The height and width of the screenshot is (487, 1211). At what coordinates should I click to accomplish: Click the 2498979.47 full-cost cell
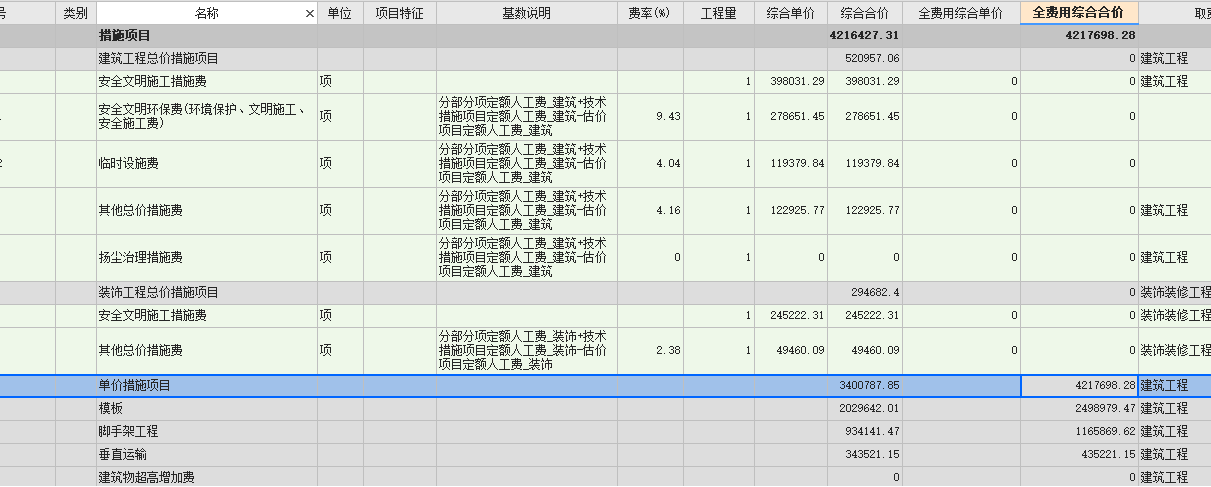(x=1079, y=408)
